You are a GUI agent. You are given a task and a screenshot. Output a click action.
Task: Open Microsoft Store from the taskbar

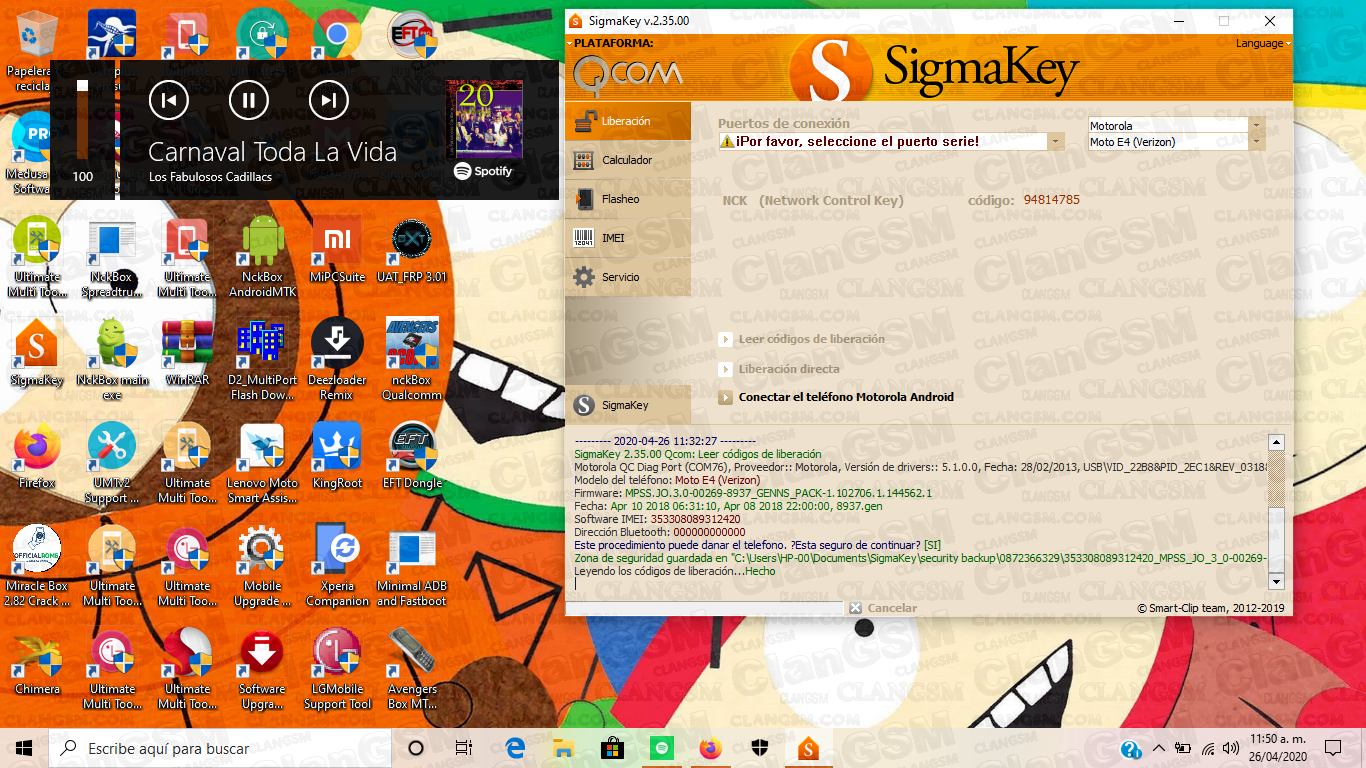(612, 748)
